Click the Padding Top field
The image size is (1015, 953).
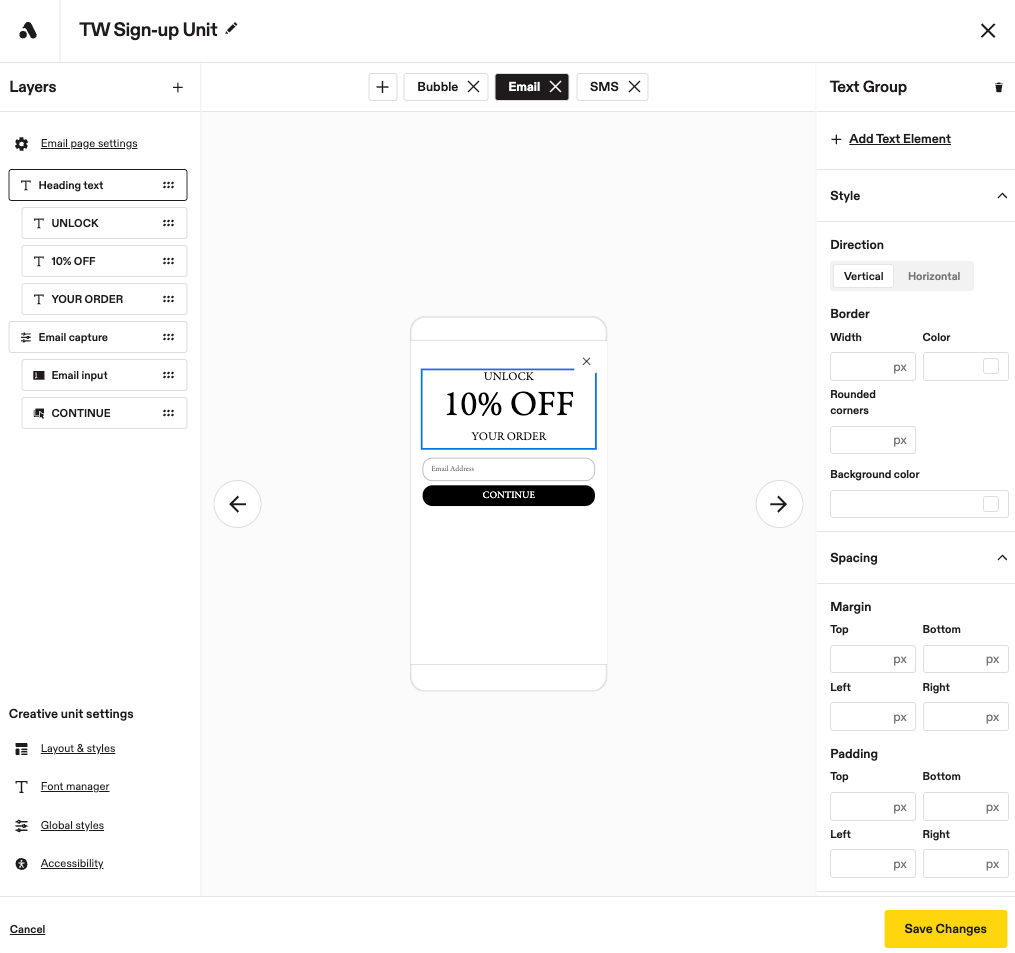(873, 807)
